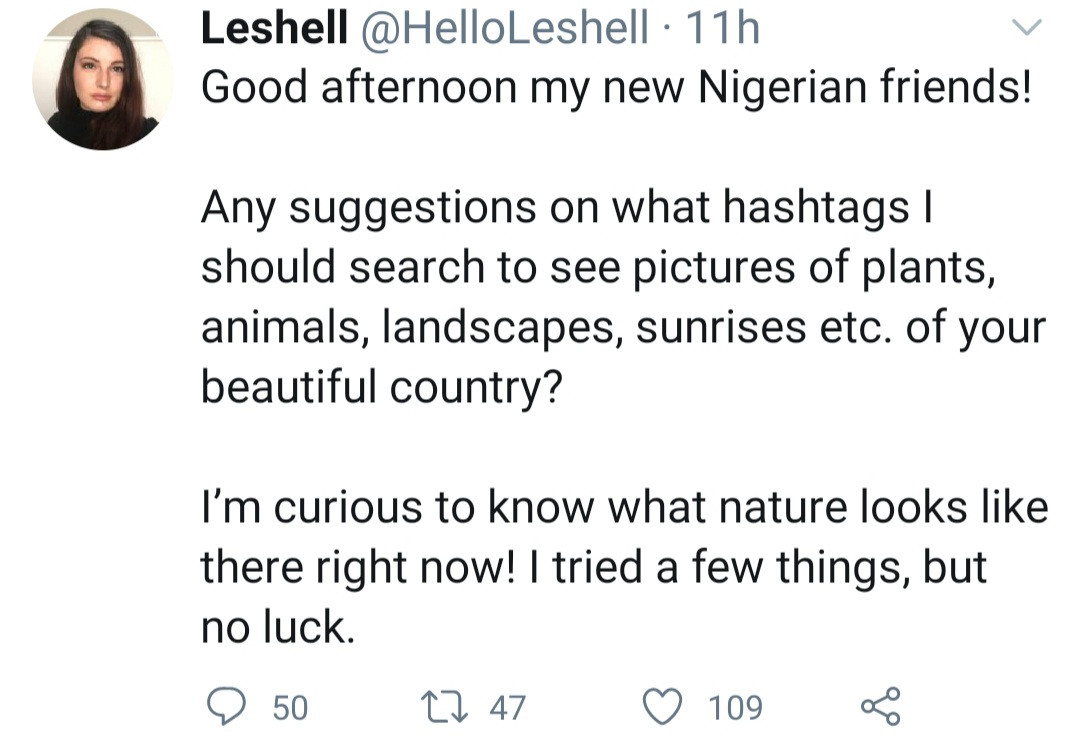Click the "Good afternoon my new Nigerian friends!" line
The image size is (1080, 750).
pyautogui.click(x=615, y=88)
